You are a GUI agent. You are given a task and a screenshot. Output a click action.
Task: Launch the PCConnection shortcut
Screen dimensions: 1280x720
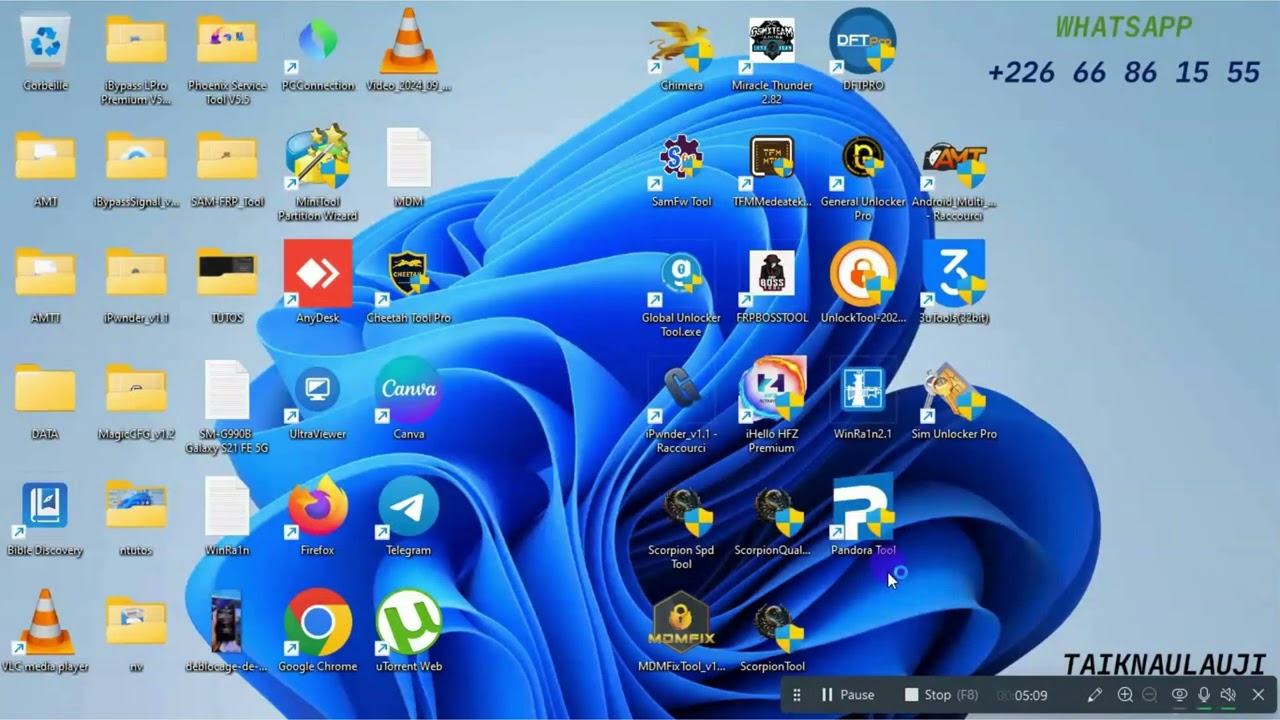[x=318, y=43]
